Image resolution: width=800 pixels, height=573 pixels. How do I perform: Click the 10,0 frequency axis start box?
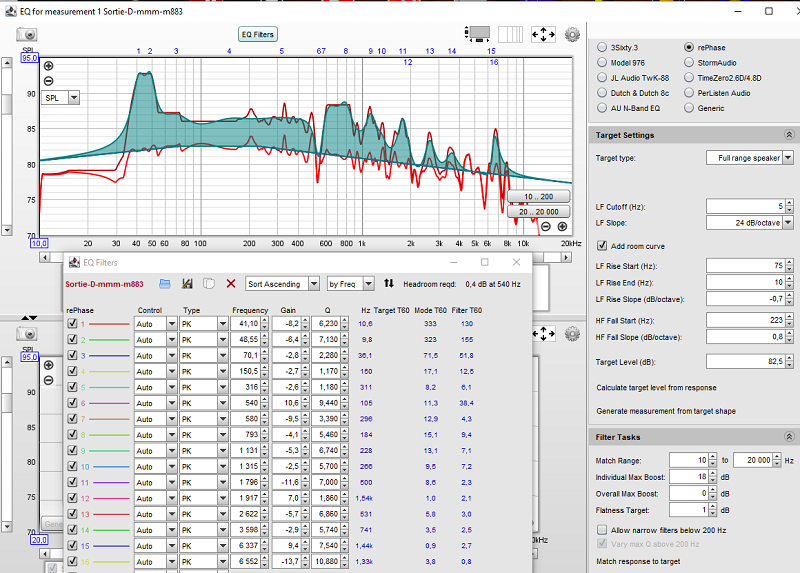39,243
